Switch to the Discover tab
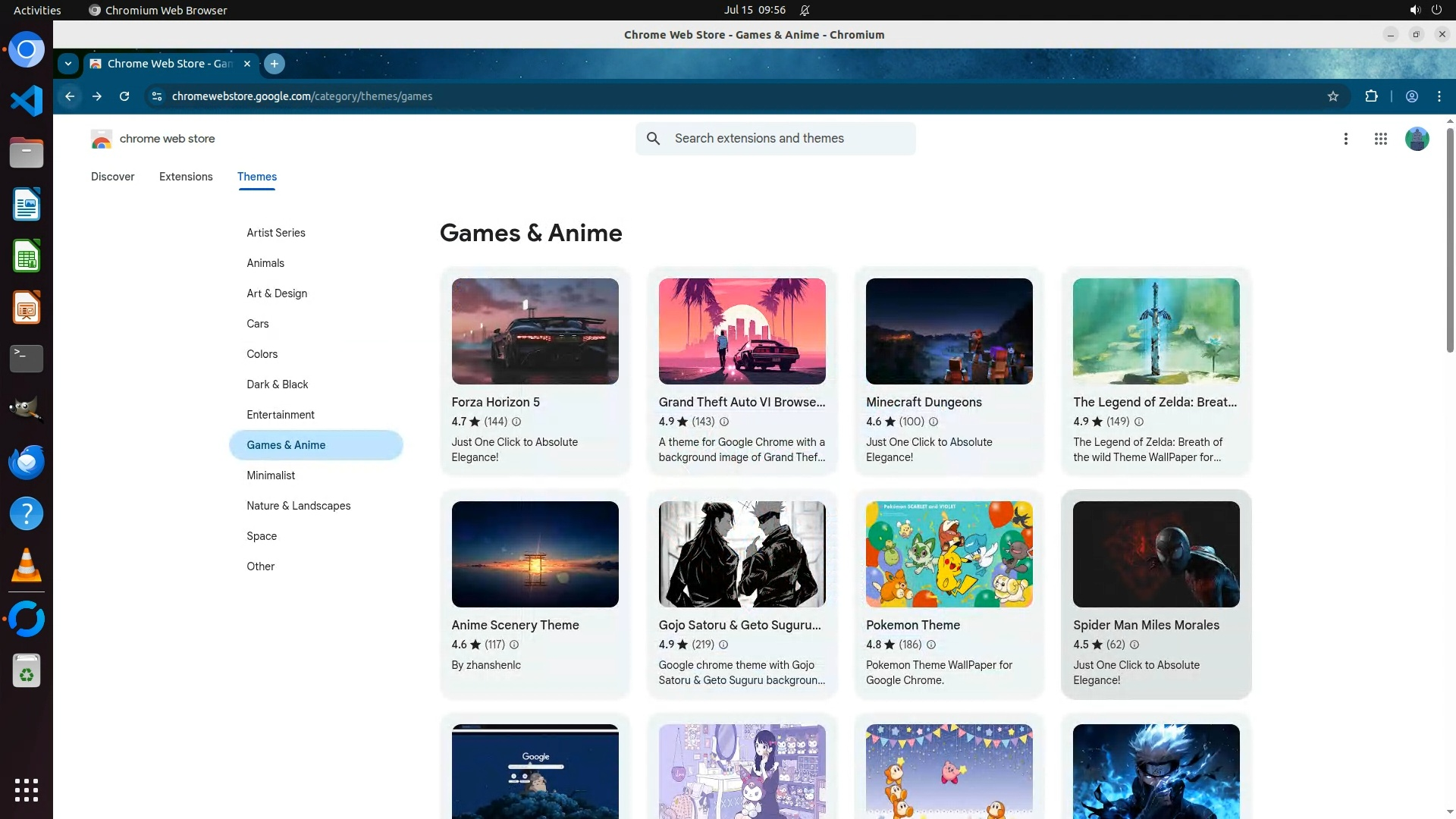Screen dimensions: 1456x819 pyautogui.click(x=112, y=177)
